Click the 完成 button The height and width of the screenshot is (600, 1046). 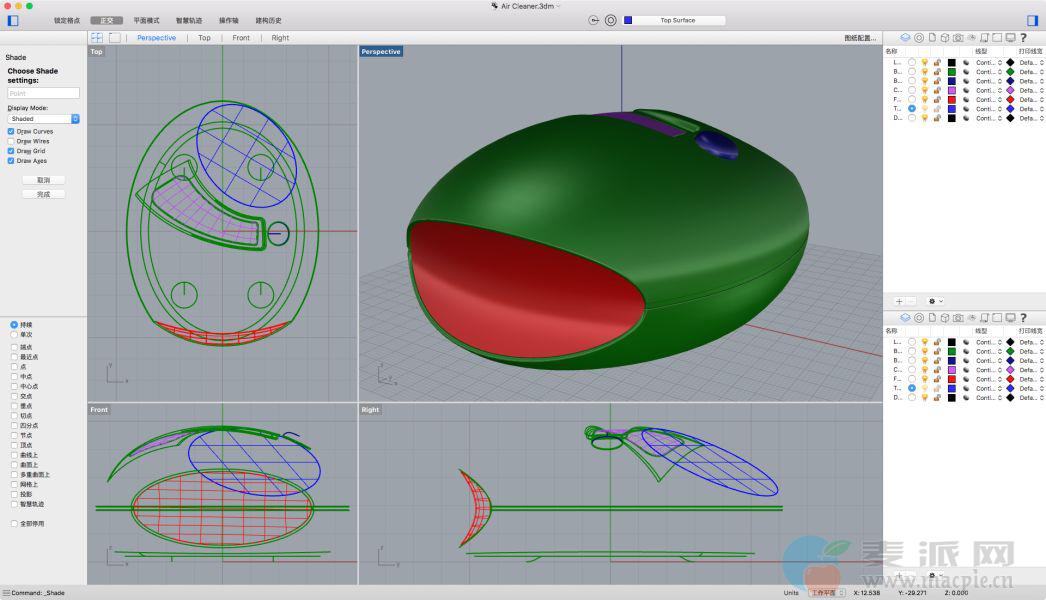tap(43, 194)
